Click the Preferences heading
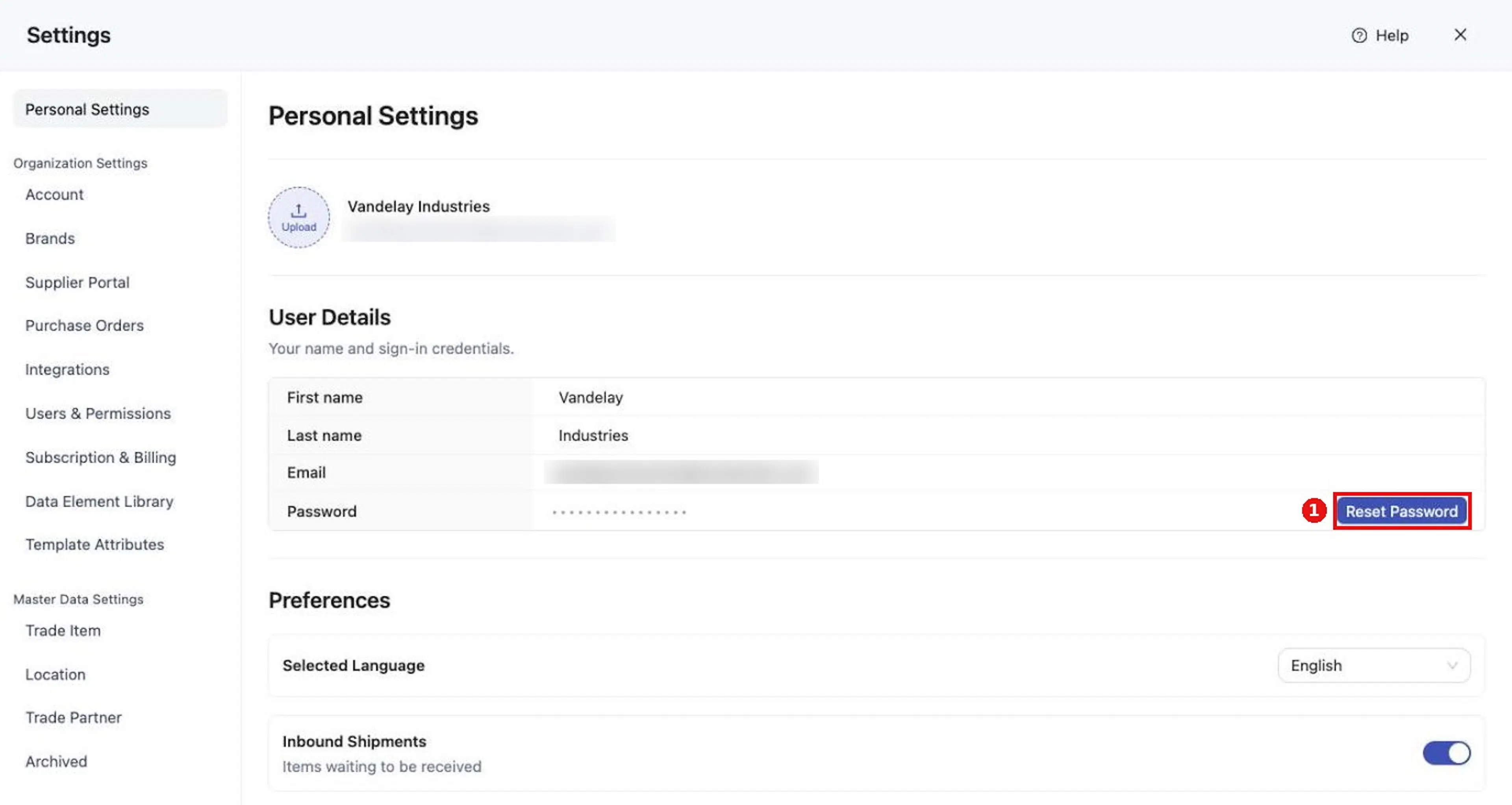This screenshot has width=1512, height=805. point(329,600)
